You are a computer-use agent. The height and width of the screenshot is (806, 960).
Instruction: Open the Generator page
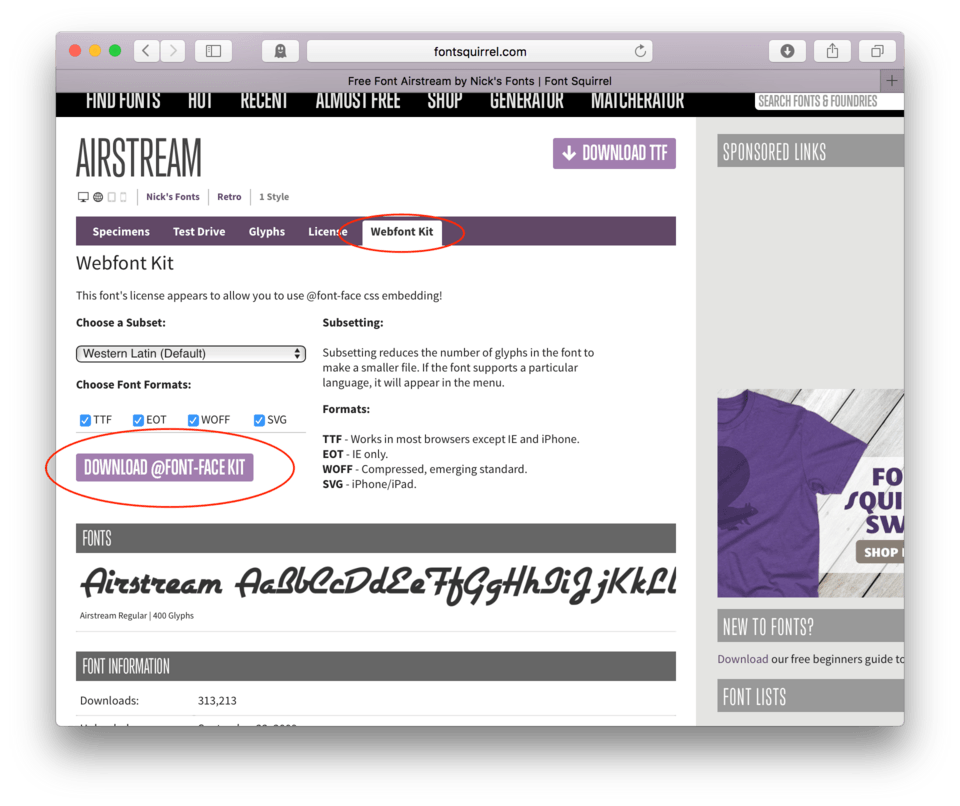click(527, 101)
